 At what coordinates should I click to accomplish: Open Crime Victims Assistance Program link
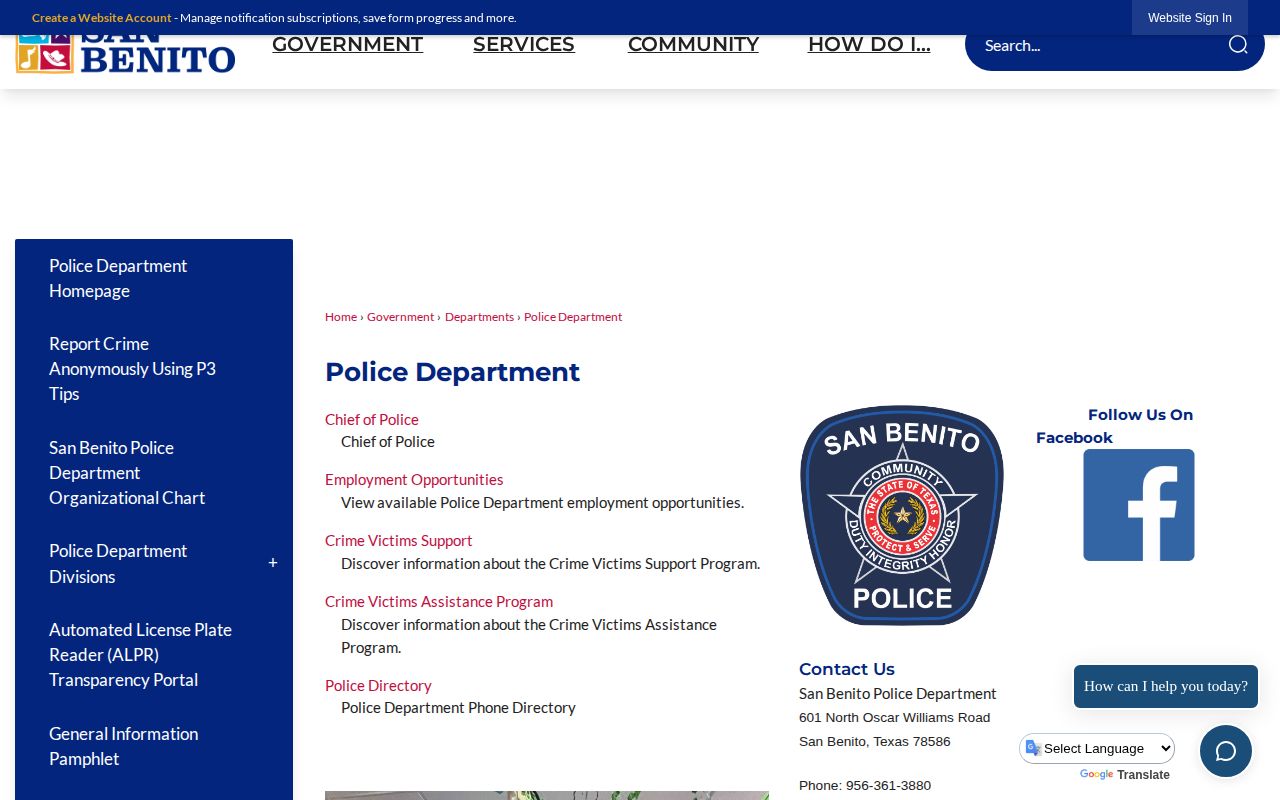[x=439, y=602]
